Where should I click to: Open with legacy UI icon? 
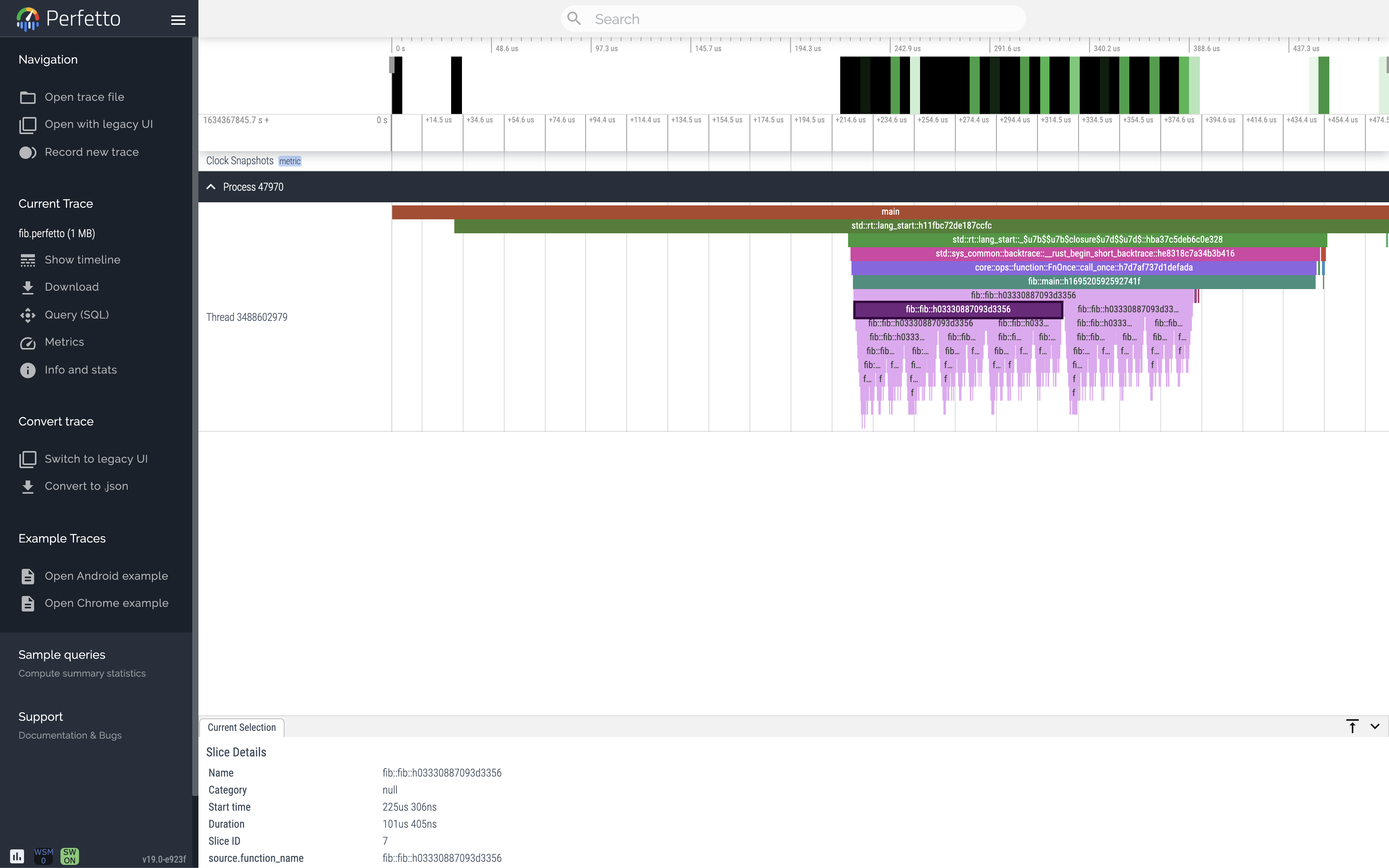[27, 124]
